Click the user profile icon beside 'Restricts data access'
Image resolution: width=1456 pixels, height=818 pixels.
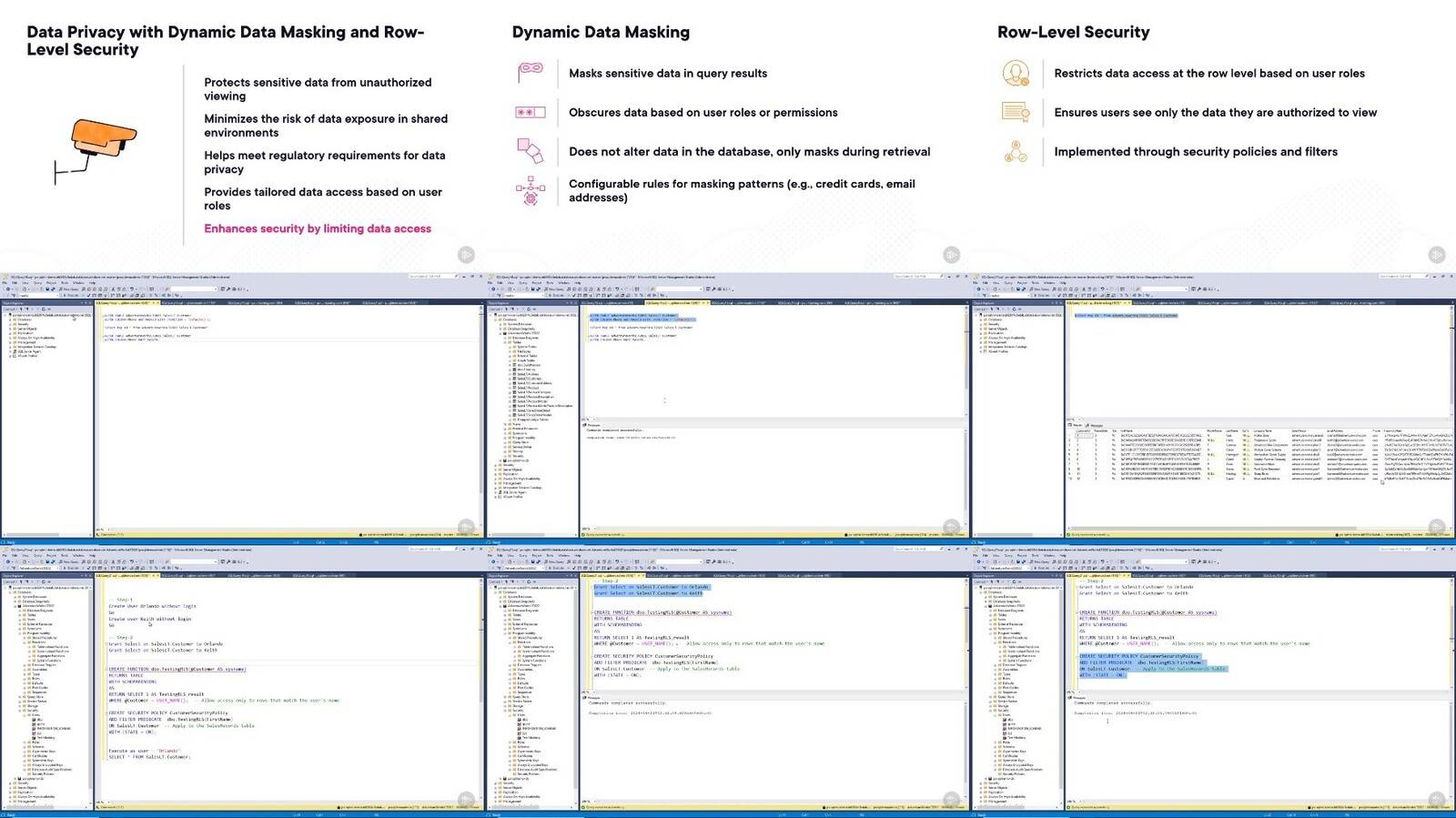click(1016, 72)
